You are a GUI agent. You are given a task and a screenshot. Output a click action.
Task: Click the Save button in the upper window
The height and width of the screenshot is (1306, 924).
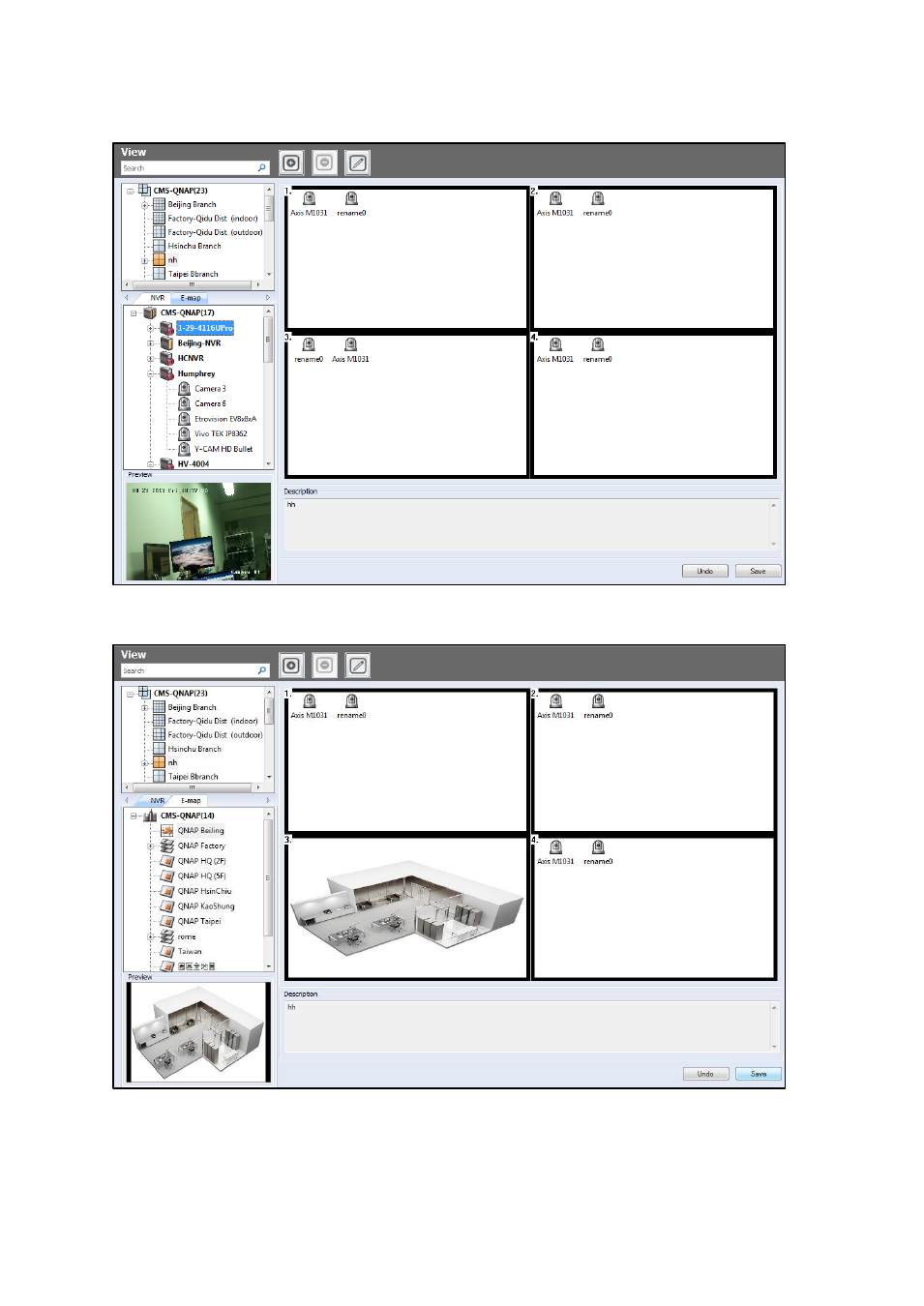758,571
